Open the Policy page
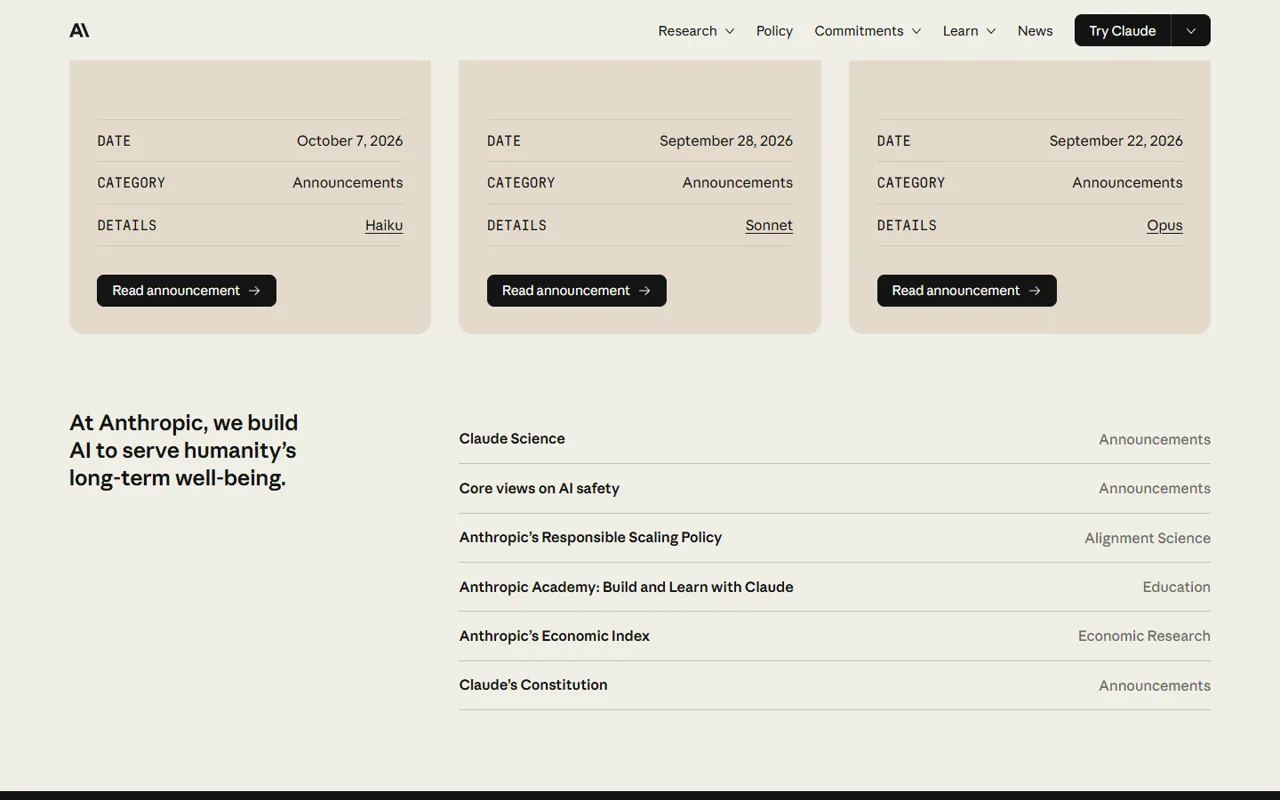Viewport: 1280px width, 800px height. tap(774, 31)
